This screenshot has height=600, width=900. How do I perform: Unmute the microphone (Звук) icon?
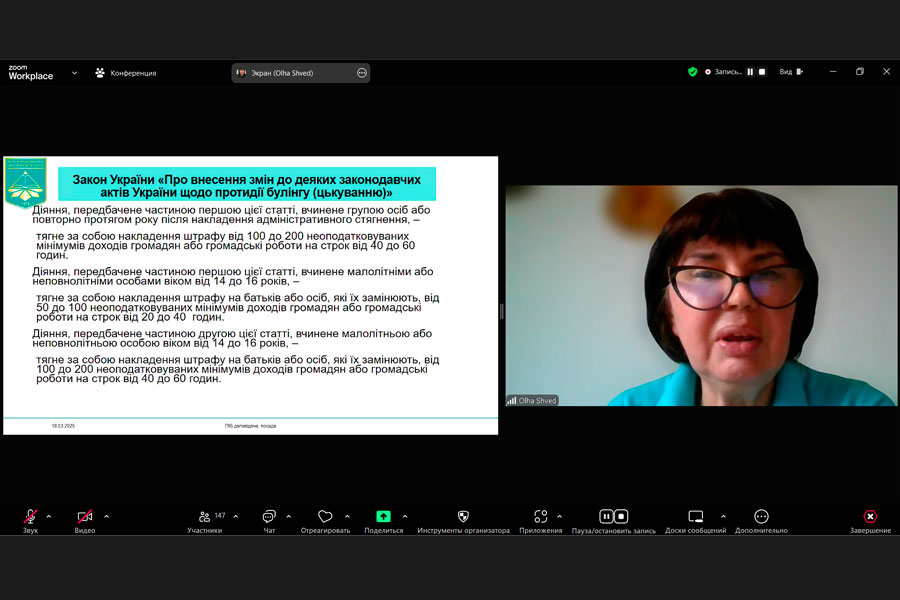point(31,517)
